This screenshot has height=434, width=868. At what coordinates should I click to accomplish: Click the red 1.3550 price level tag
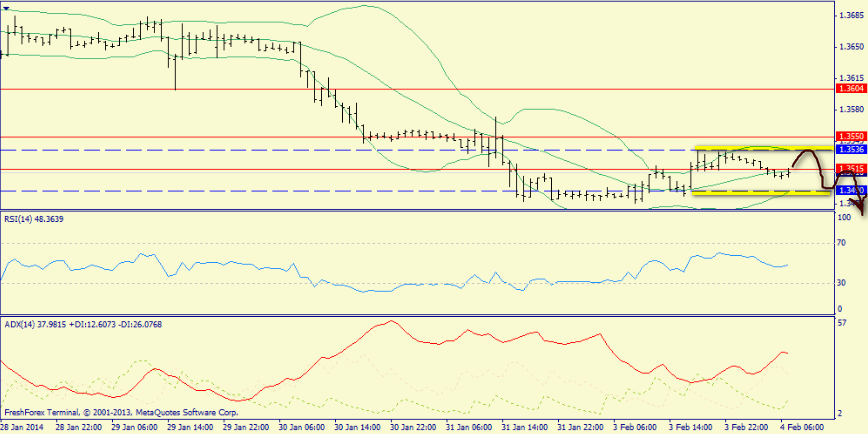pos(850,136)
